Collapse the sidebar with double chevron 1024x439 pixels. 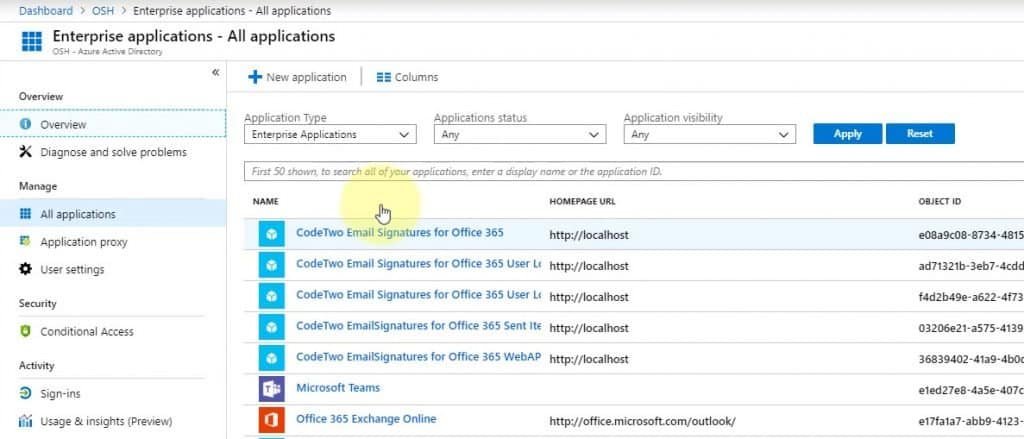click(x=216, y=73)
